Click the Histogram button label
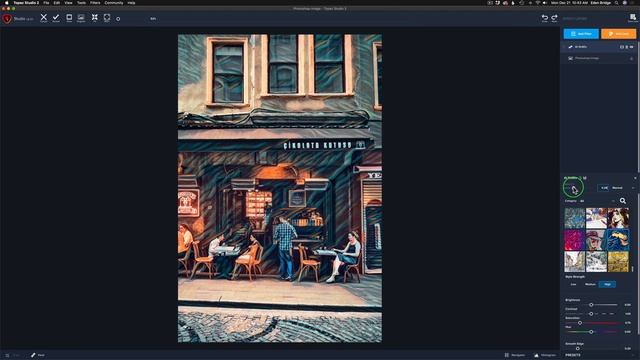 [548, 355]
